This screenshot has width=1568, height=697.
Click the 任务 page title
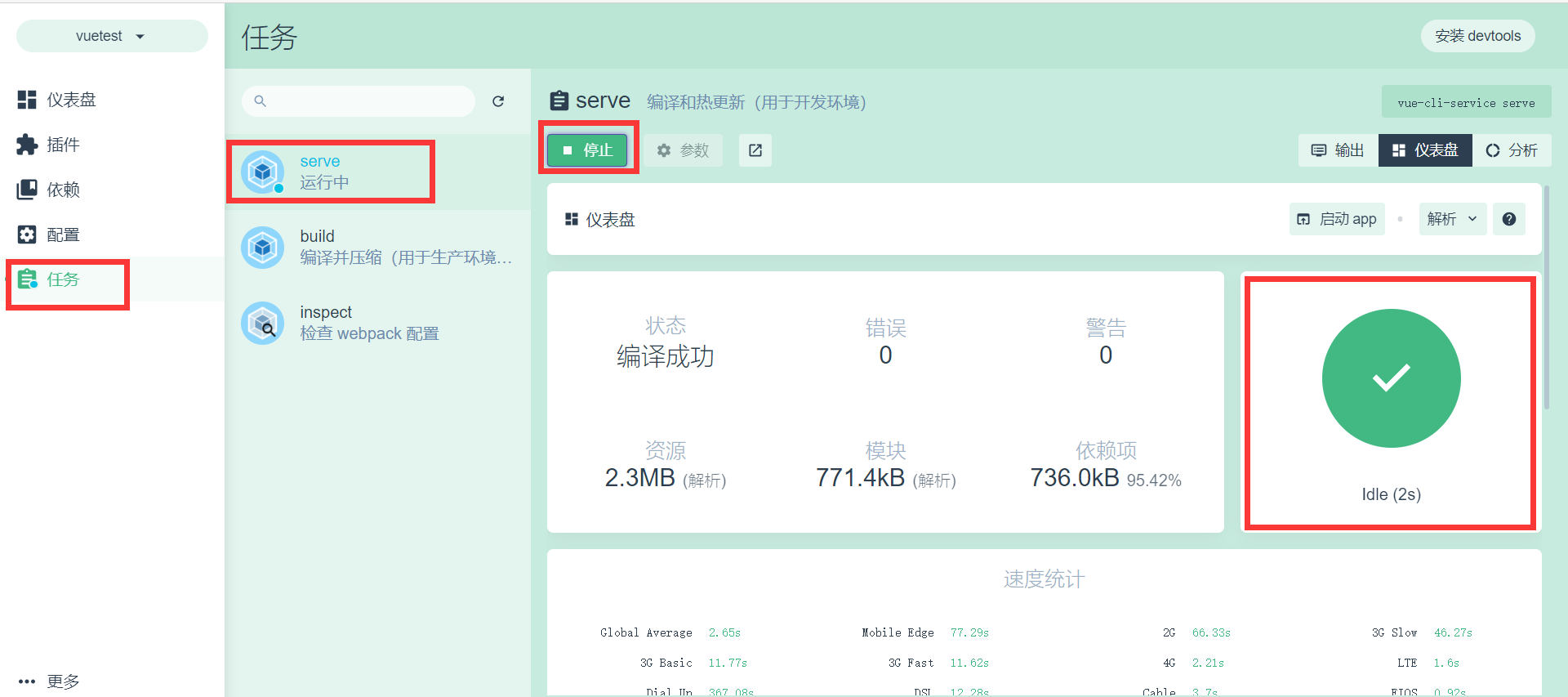point(269,37)
